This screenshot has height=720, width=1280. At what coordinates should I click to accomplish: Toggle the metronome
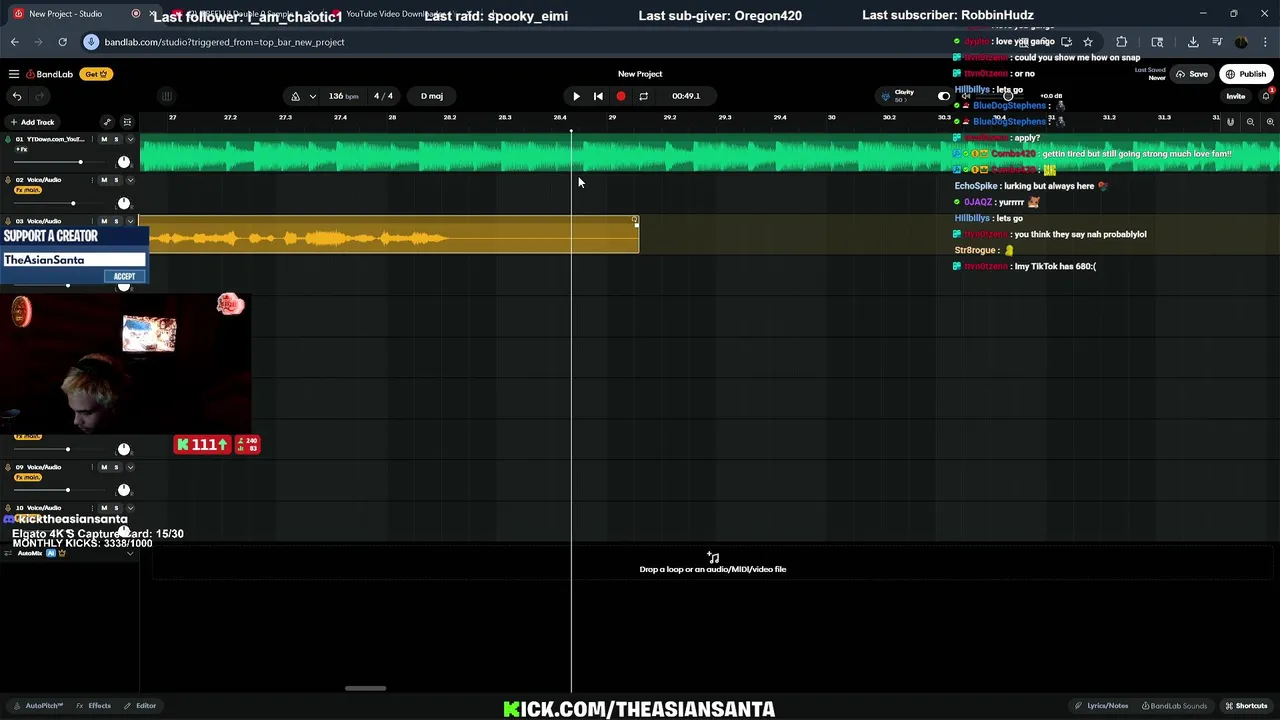coord(295,96)
